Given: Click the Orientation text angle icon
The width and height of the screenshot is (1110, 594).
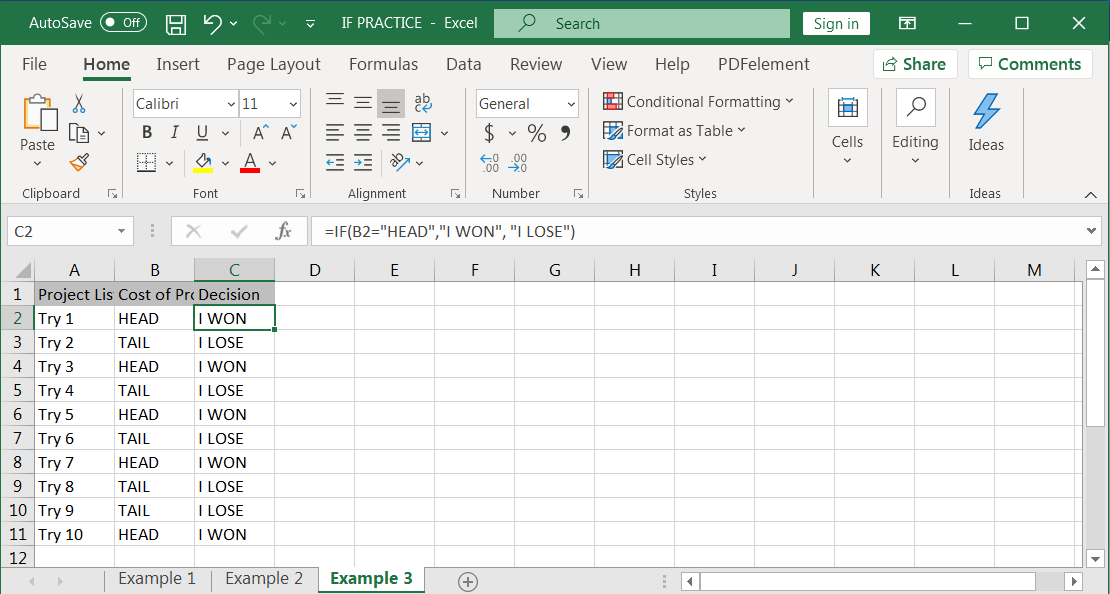Looking at the screenshot, I should tap(400, 163).
